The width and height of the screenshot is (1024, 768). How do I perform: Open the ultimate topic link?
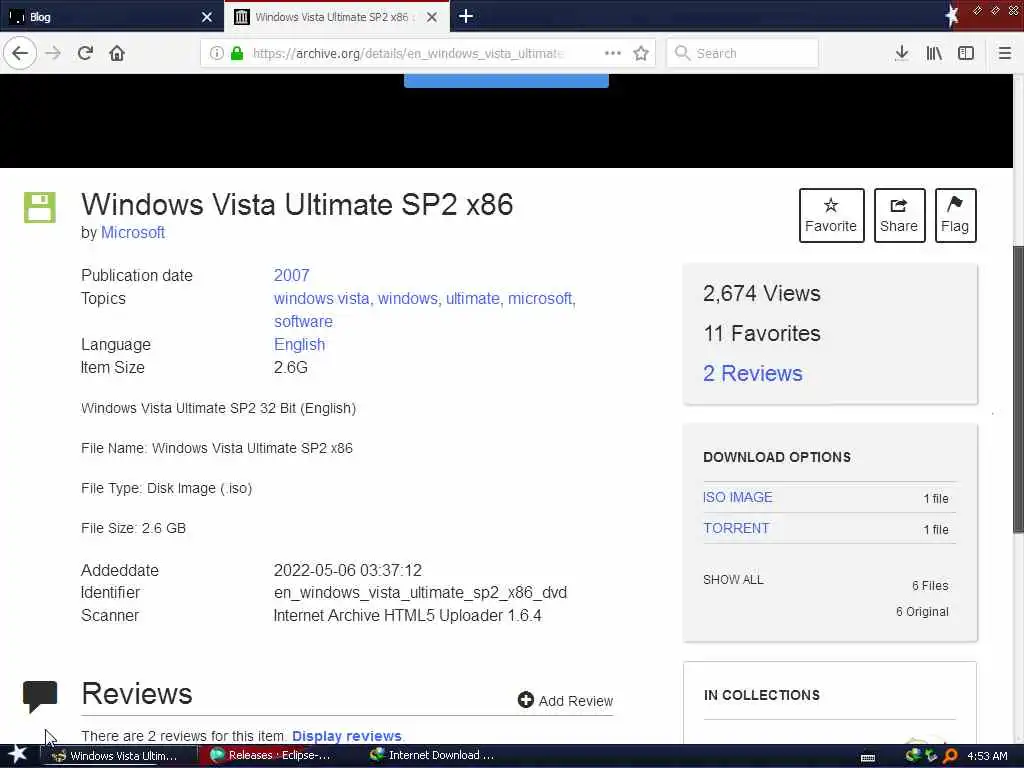click(x=473, y=298)
